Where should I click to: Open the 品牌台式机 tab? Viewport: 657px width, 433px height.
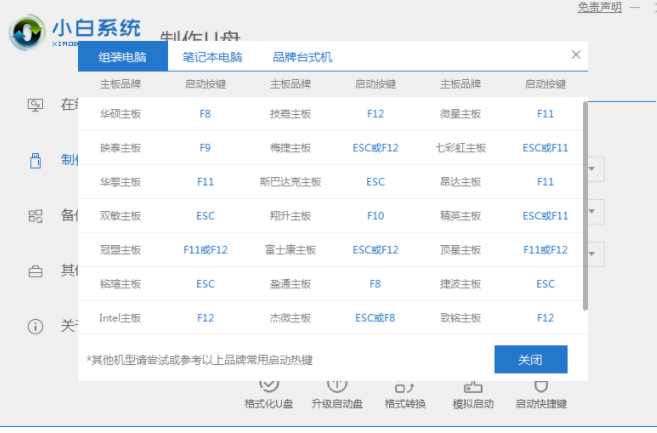click(302, 57)
